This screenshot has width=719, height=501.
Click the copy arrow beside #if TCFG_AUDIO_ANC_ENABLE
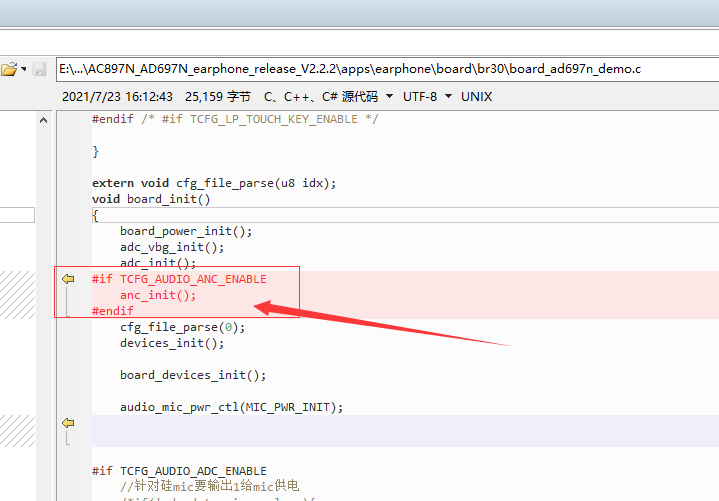(68, 279)
